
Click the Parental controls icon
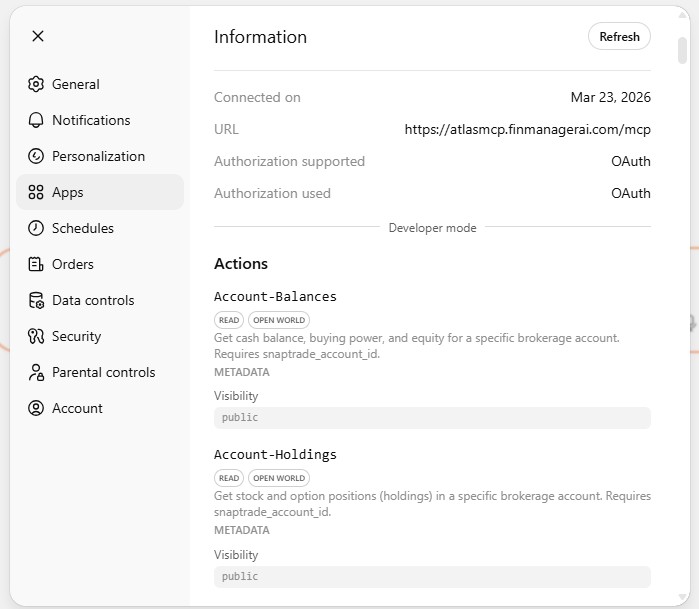[x=36, y=372]
